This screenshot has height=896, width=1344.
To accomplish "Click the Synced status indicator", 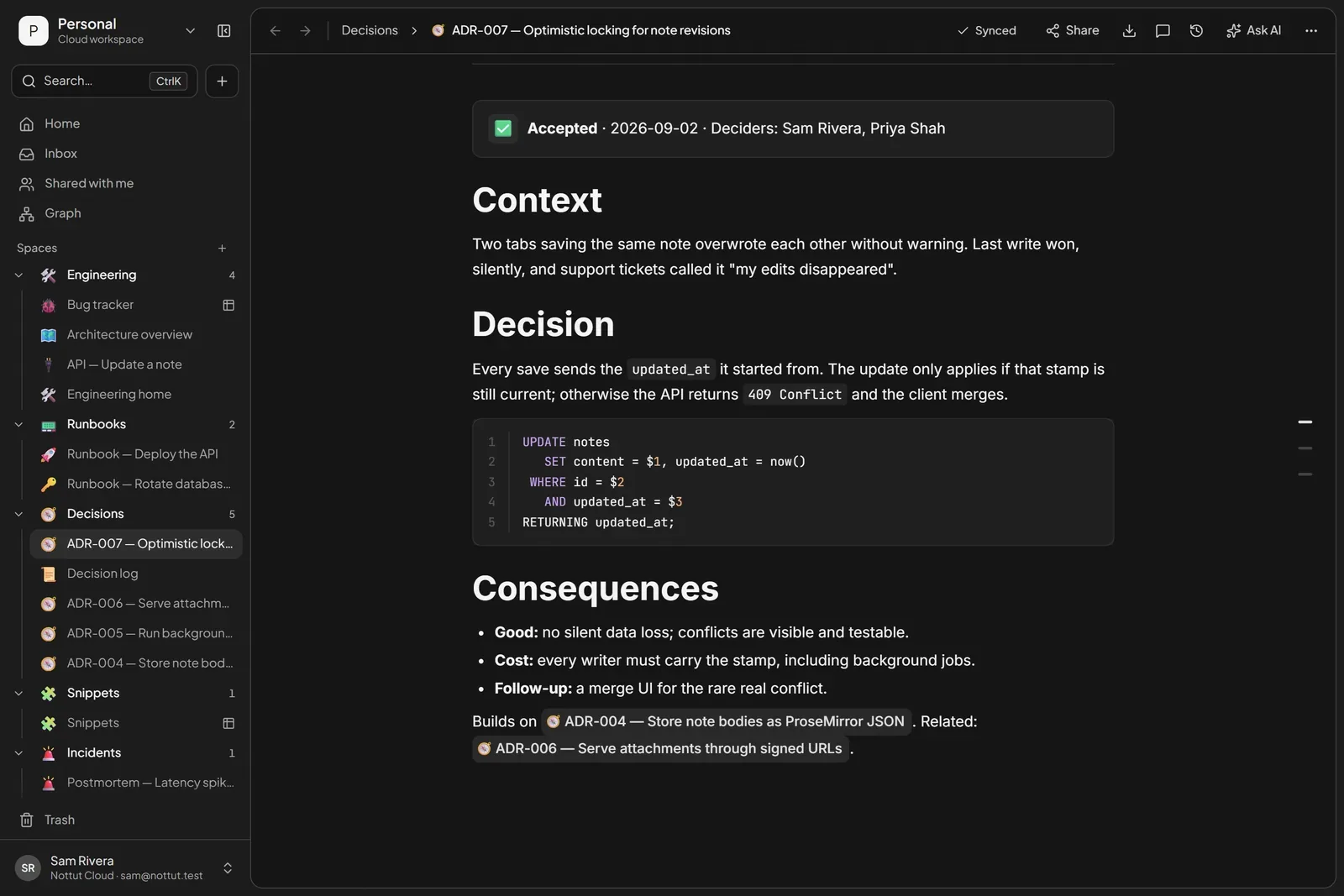I will [x=986, y=31].
